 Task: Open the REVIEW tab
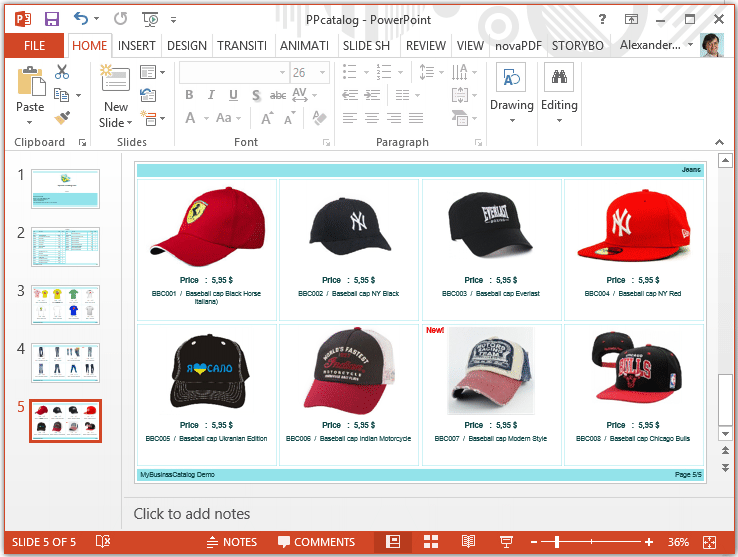pos(426,46)
